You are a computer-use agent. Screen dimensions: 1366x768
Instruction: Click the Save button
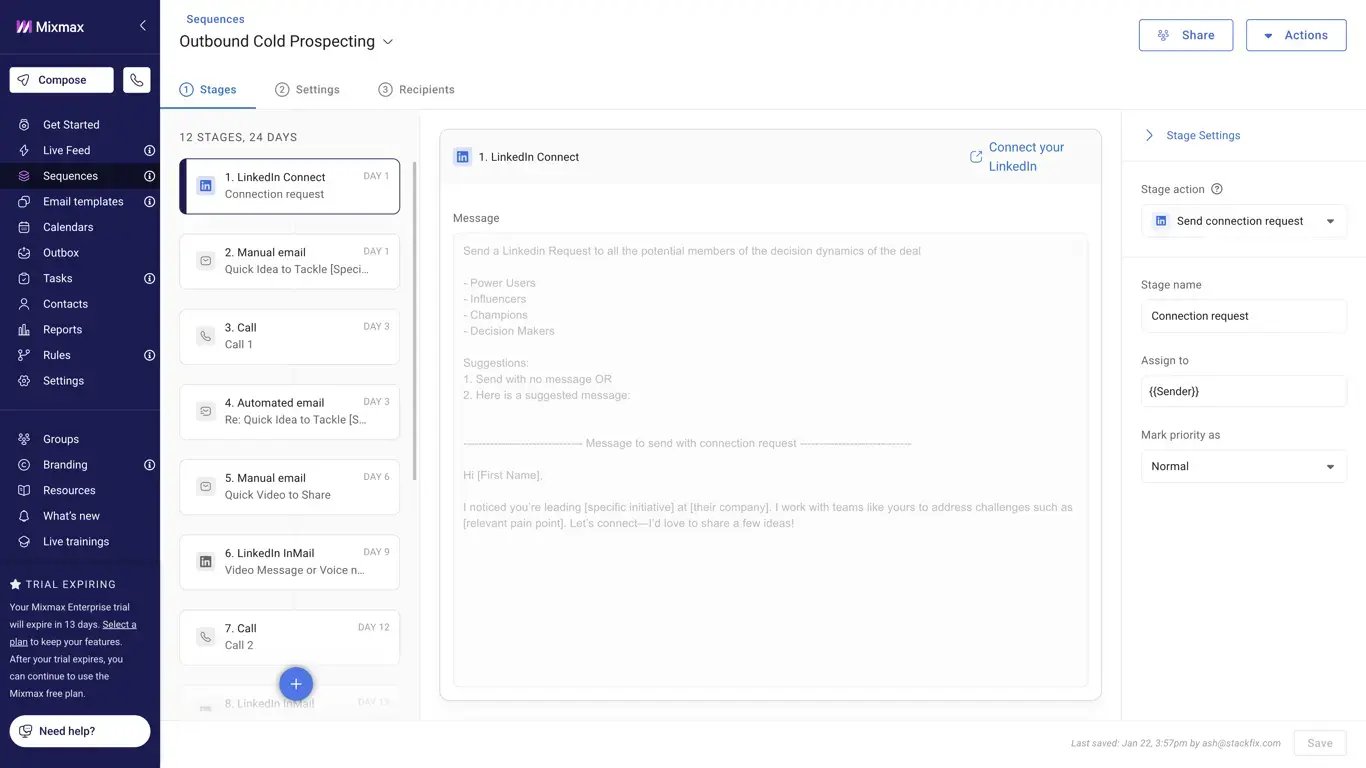[x=1320, y=743]
